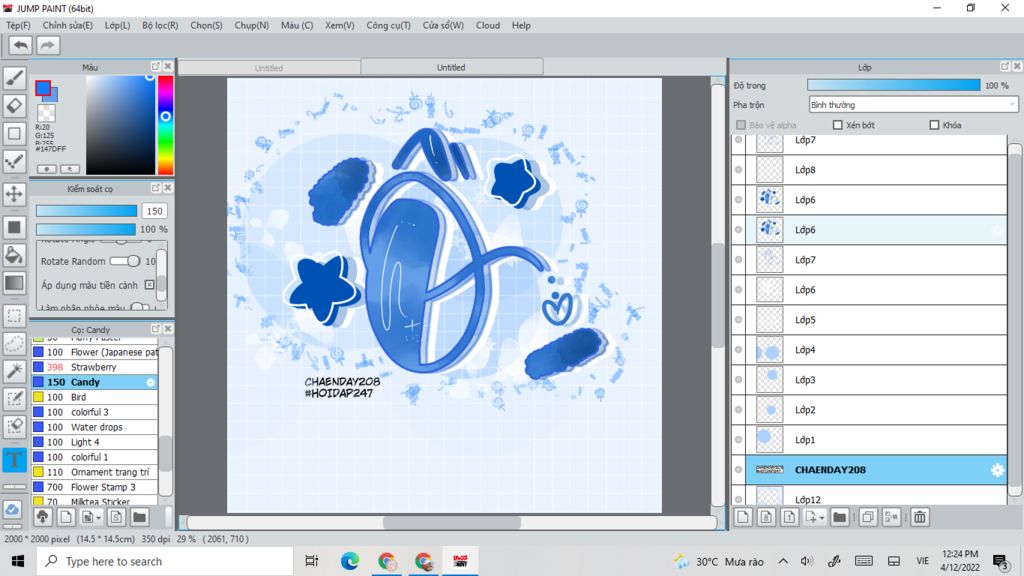The height and width of the screenshot is (576, 1024).
Task: Tick the Xén bớt checkbox
Action: tap(837, 125)
